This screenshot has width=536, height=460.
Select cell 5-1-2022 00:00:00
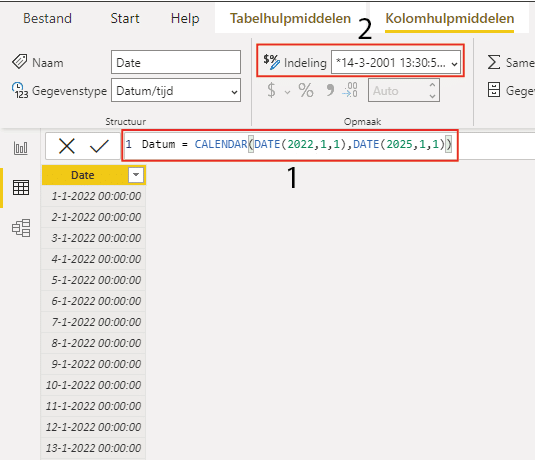(x=94, y=280)
